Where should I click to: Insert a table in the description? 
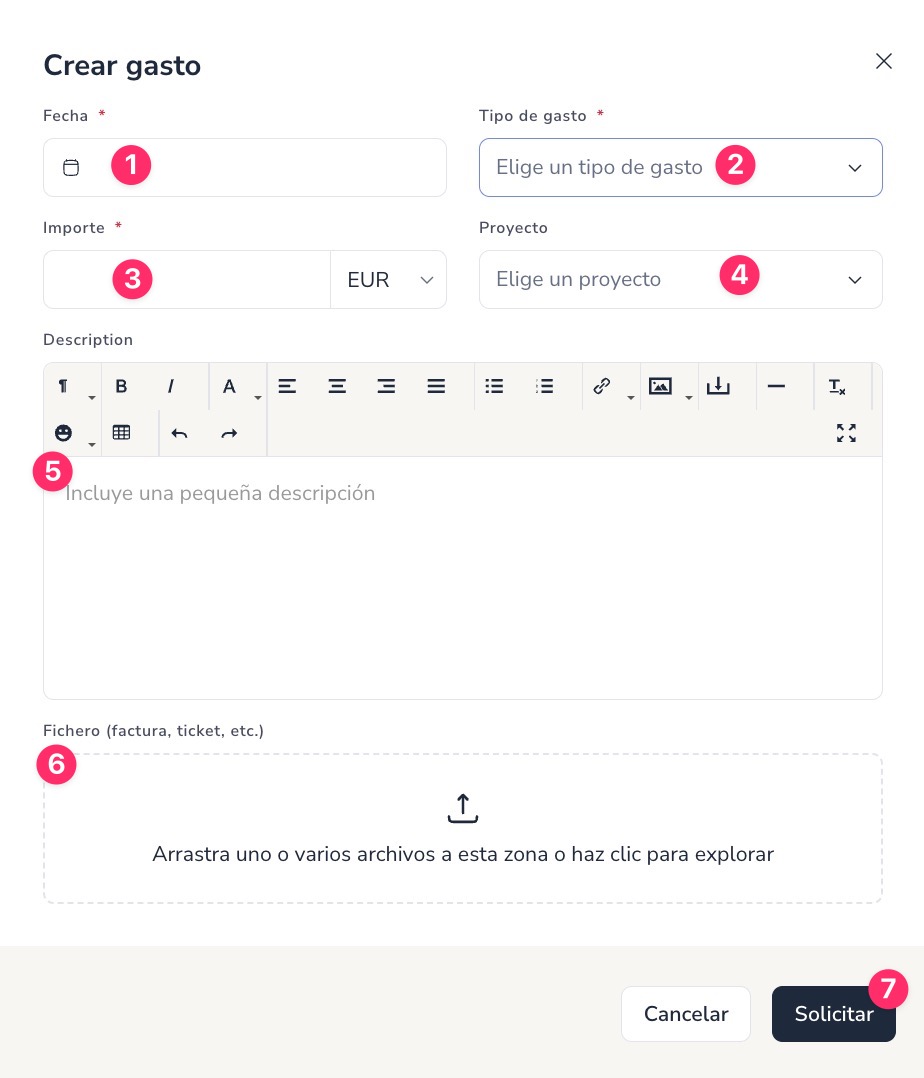click(122, 432)
